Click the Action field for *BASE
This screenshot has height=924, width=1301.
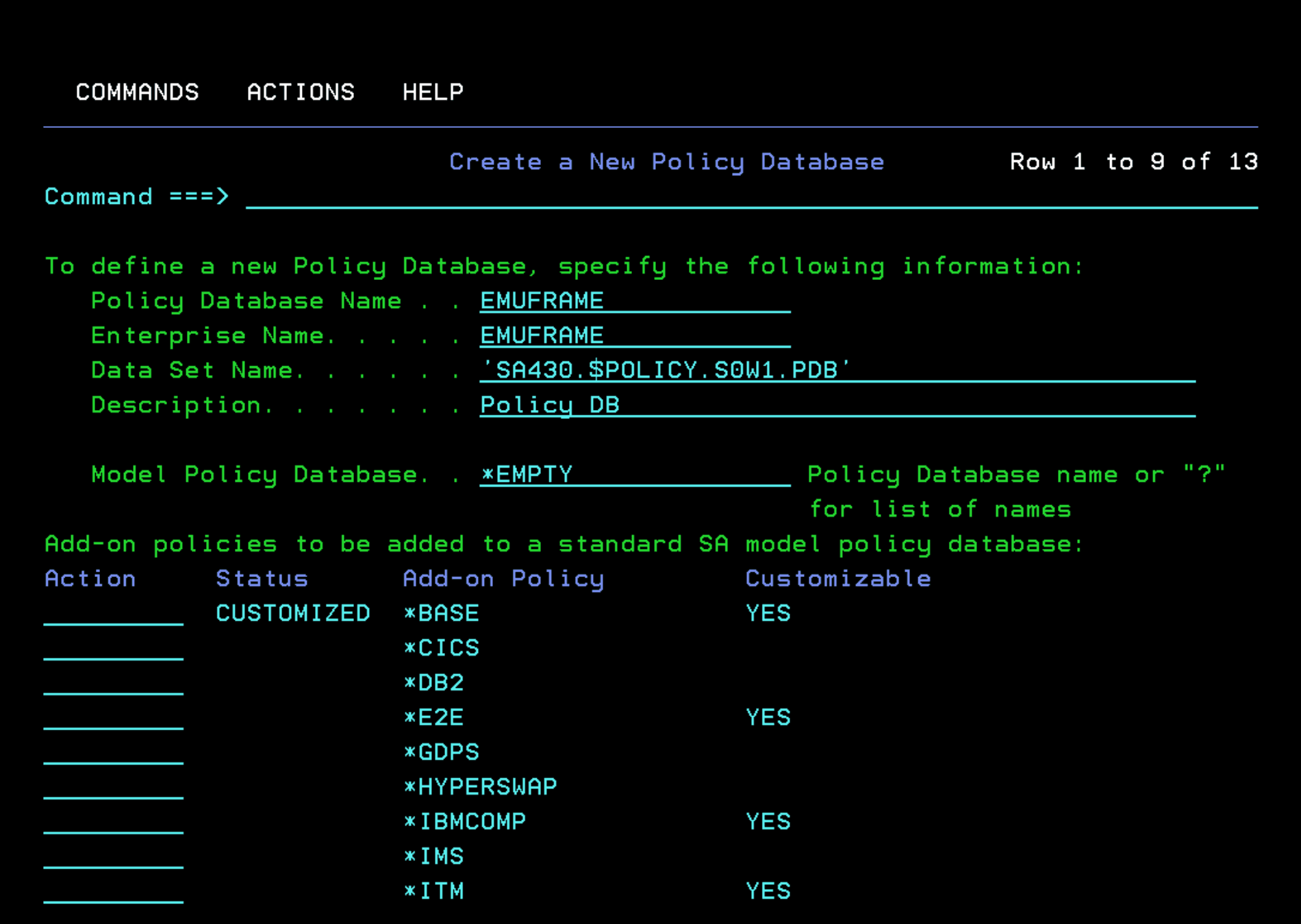click(x=114, y=613)
